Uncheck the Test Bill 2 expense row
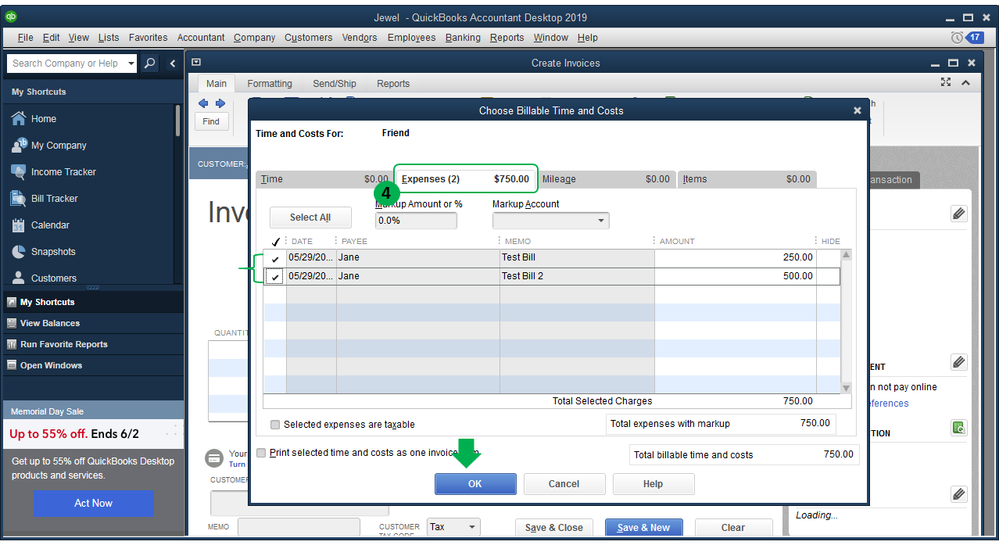This screenshot has height=546, width=999. (275, 277)
